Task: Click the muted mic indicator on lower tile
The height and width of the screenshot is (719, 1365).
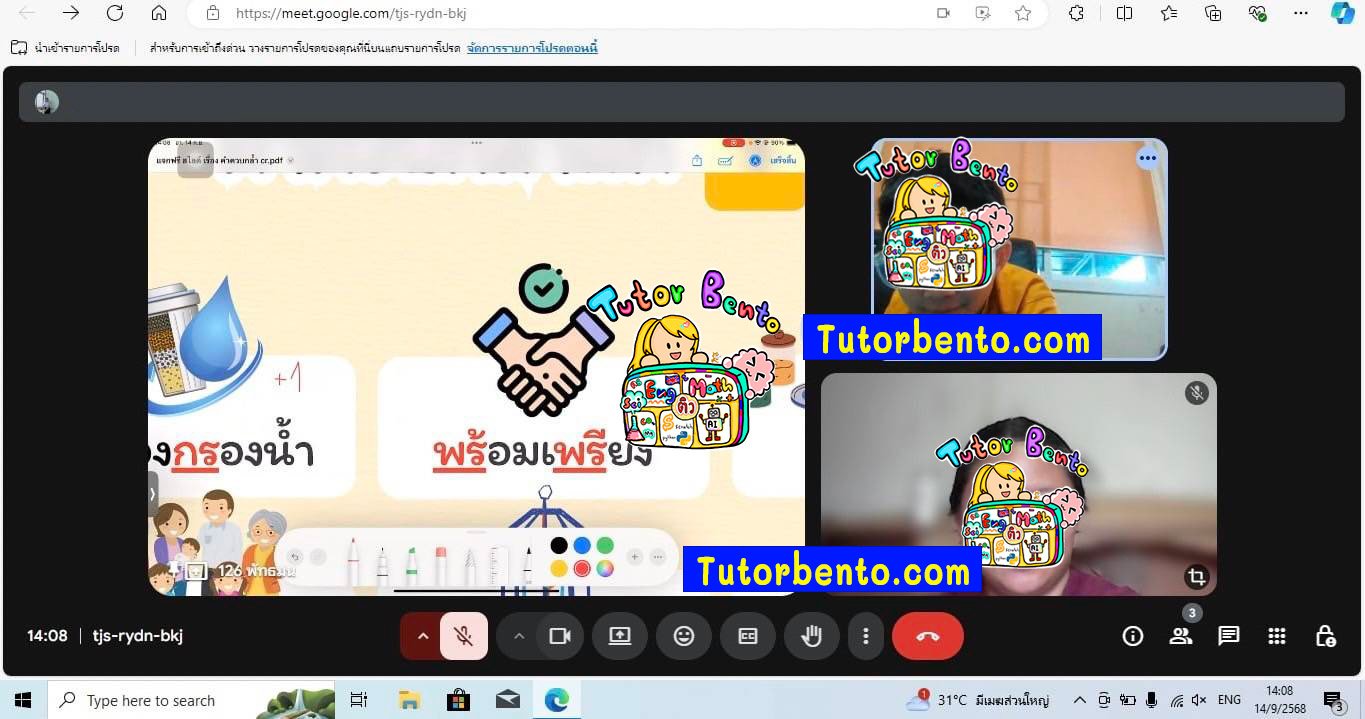Action: 1197,393
